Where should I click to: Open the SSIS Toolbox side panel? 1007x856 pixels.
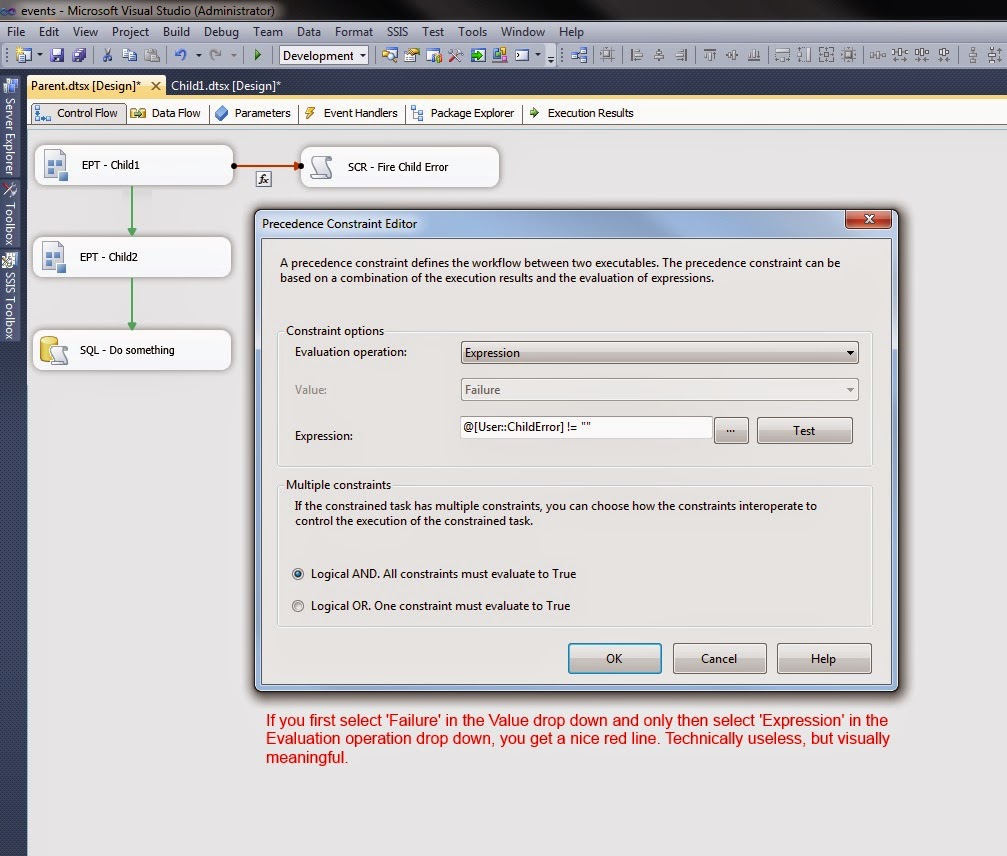[x=10, y=295]
